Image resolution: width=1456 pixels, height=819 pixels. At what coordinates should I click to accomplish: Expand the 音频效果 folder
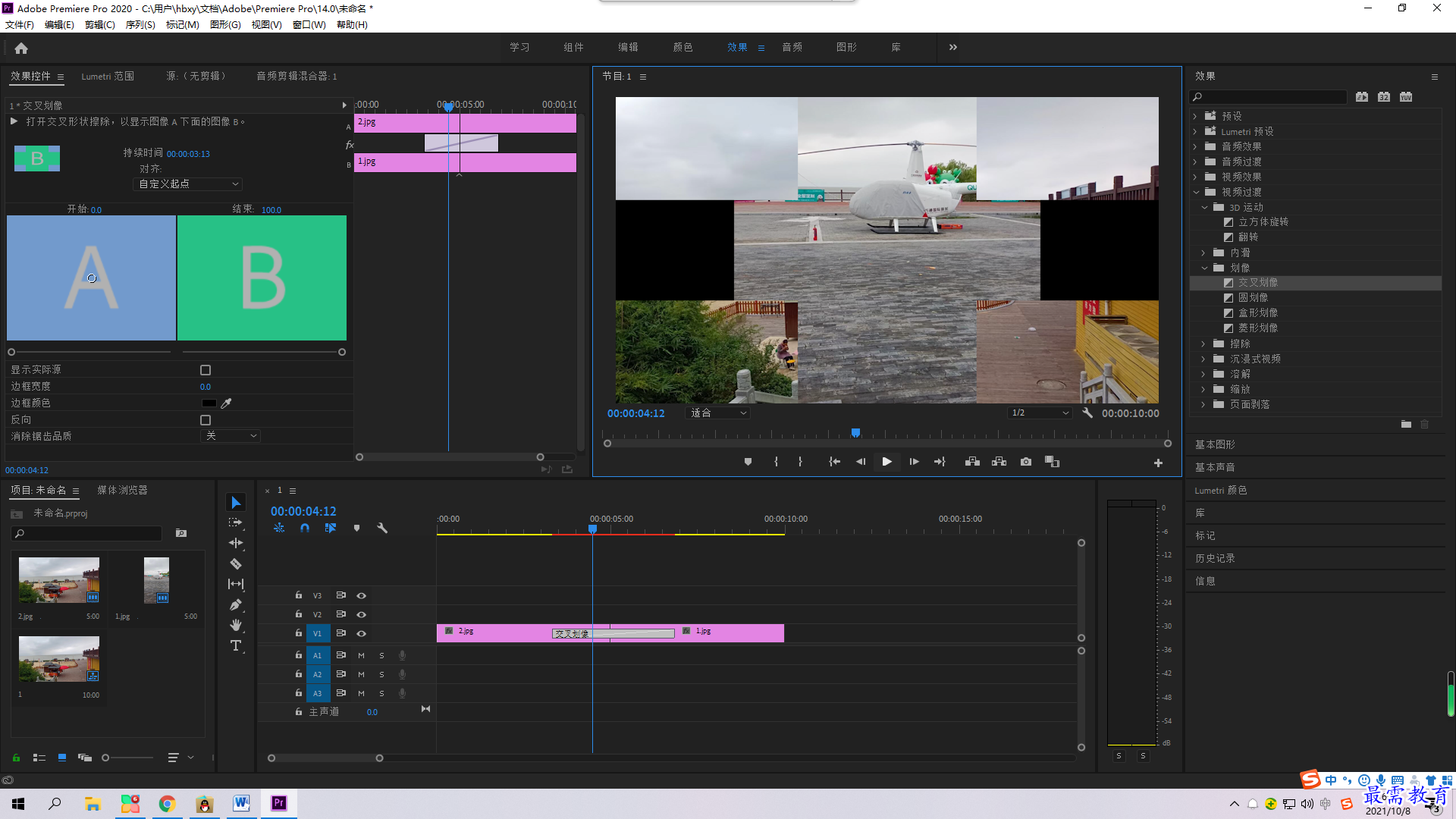click(1194, 146)
